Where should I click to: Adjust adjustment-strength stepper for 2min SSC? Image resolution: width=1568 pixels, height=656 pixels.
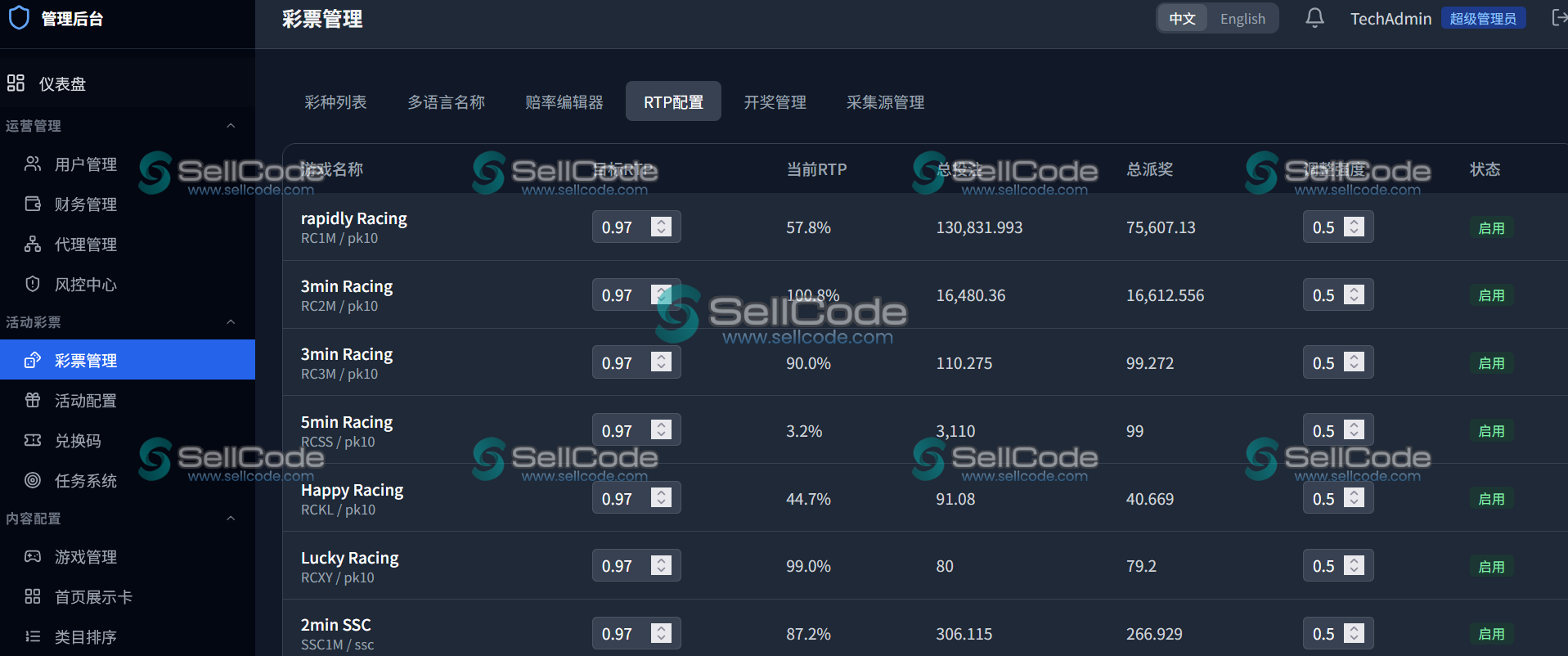1355,633
